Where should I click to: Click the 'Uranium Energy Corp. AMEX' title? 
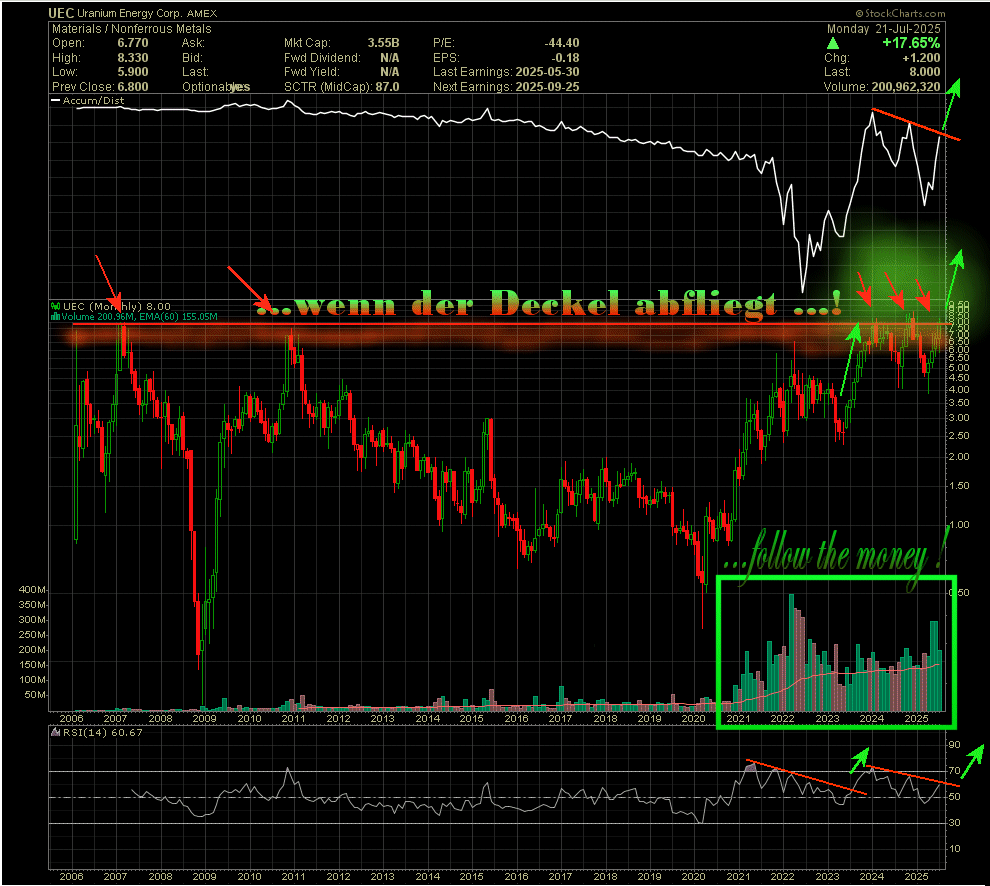(x=147, y=13)
